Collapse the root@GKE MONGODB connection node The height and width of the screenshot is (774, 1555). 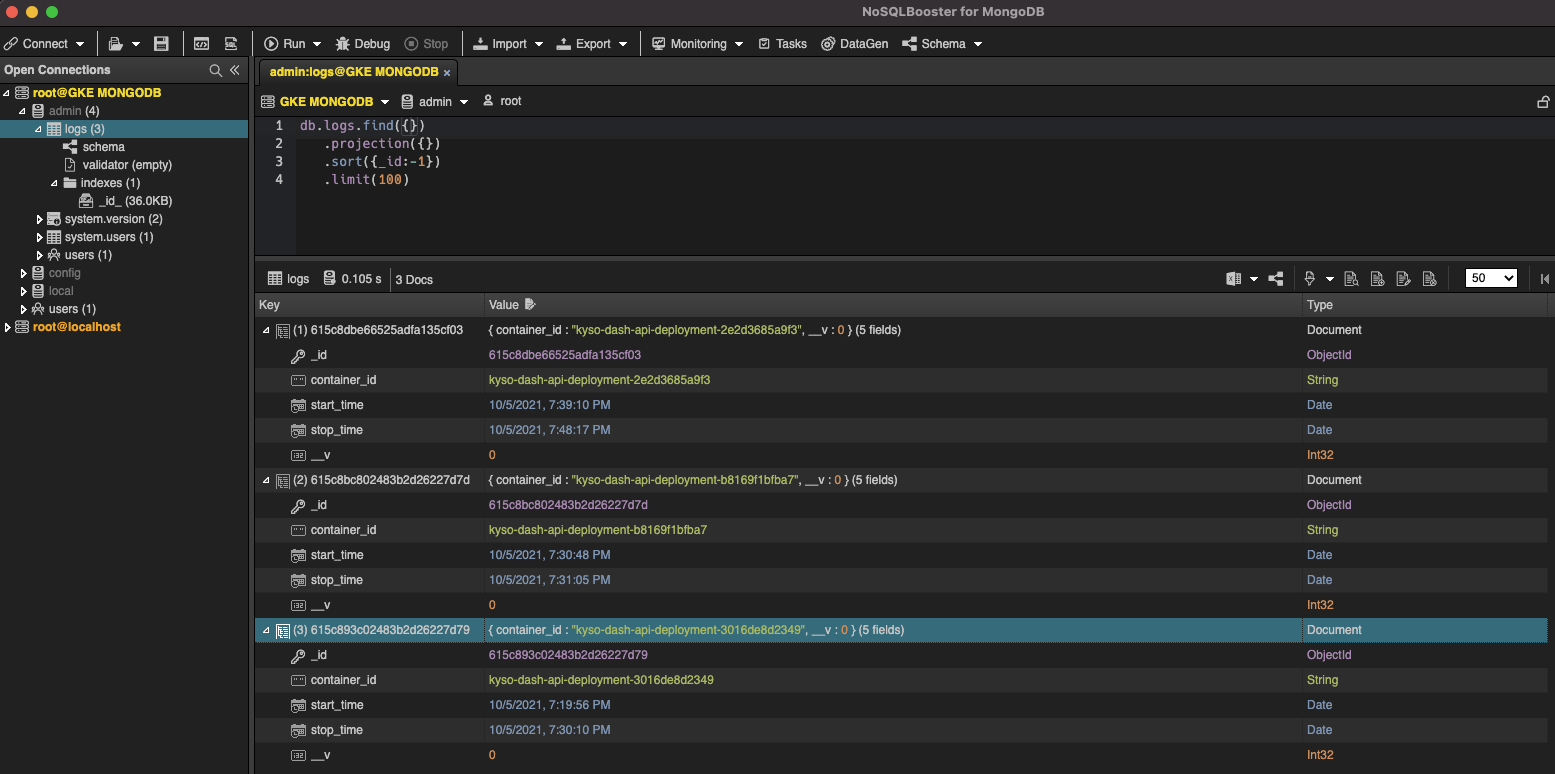[7, 93]
